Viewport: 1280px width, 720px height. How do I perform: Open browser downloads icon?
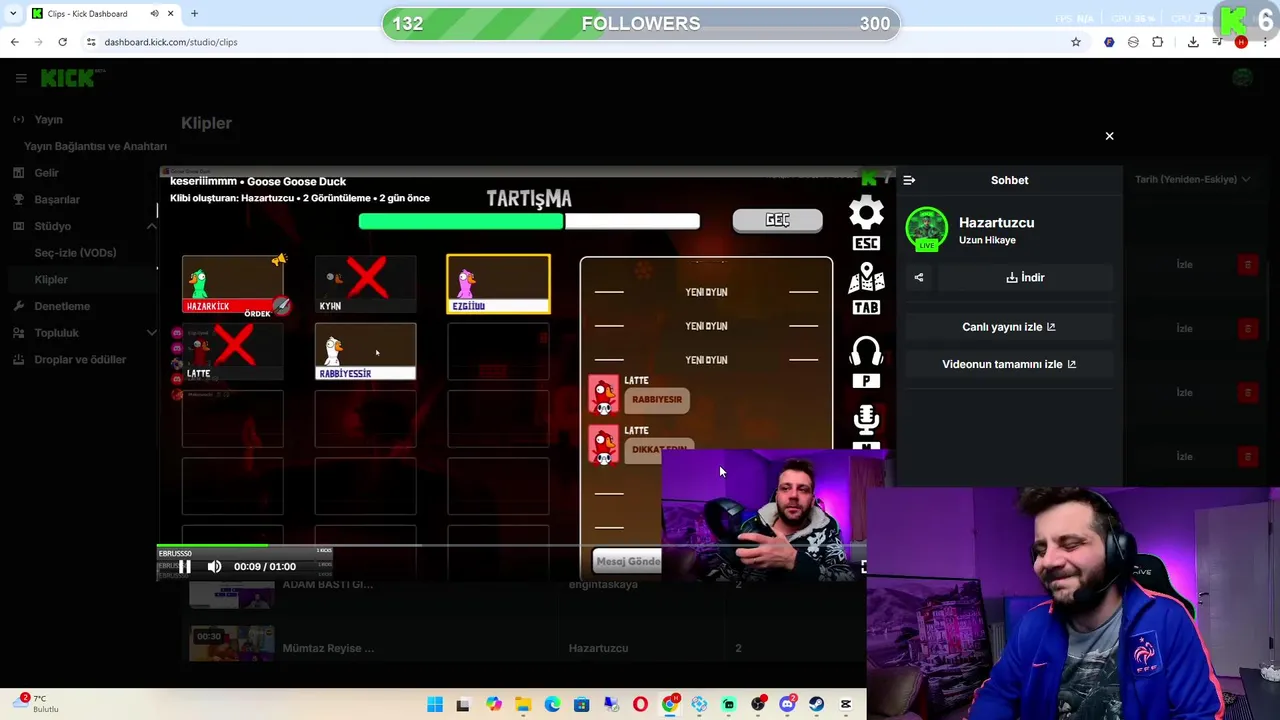click(x=1193, y=42)
